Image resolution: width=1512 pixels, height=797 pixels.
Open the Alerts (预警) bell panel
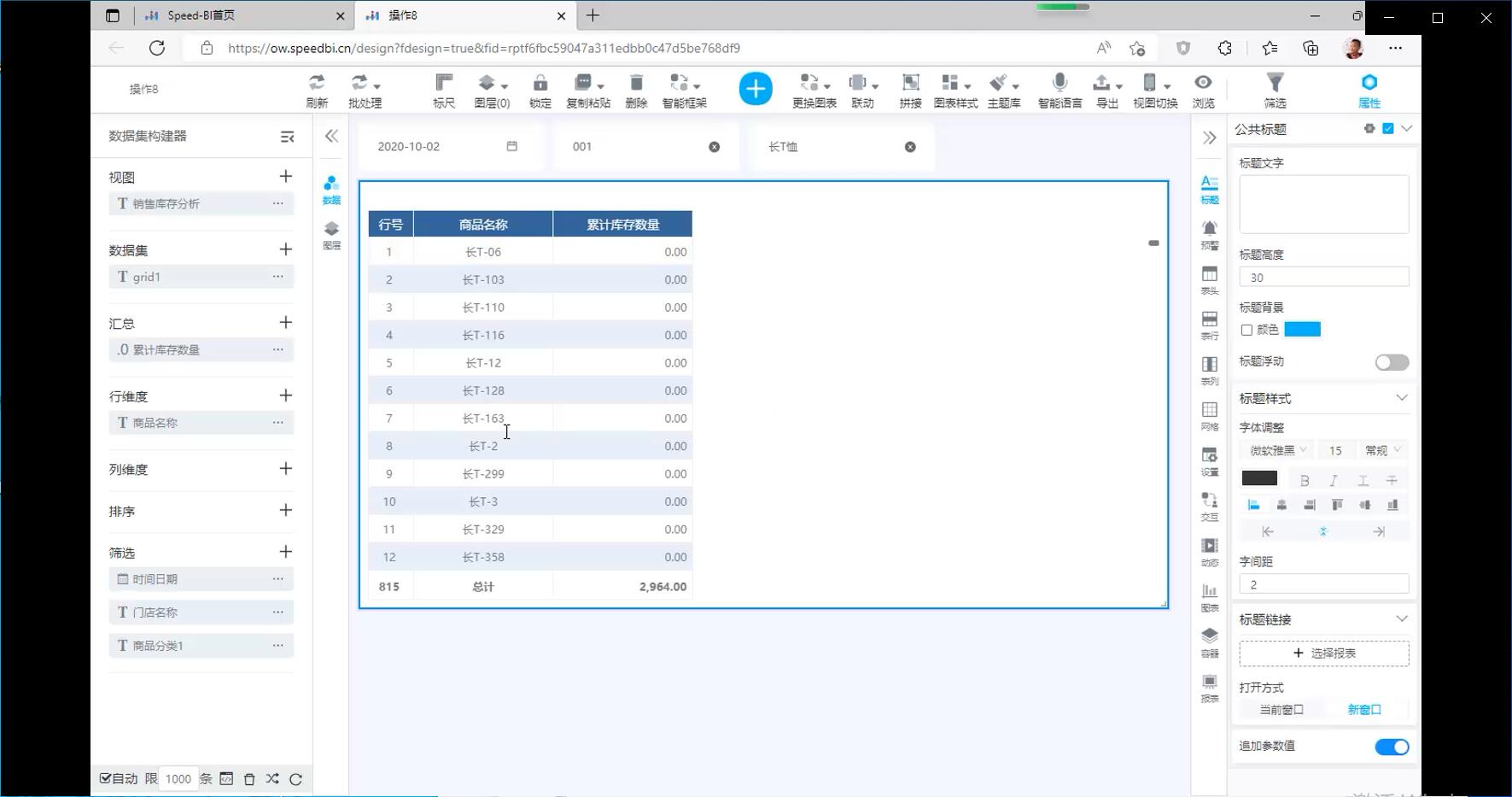point(1210,234)
